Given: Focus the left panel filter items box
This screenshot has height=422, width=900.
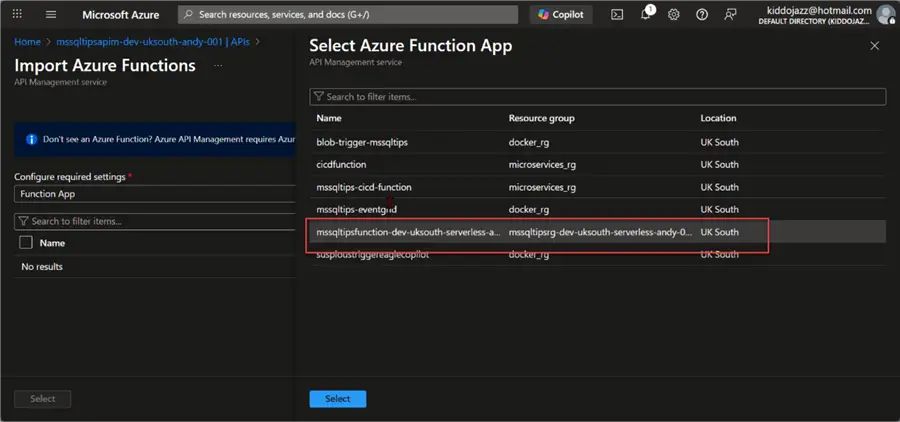Looking at the screenshot, I should (x=155, y=221).
